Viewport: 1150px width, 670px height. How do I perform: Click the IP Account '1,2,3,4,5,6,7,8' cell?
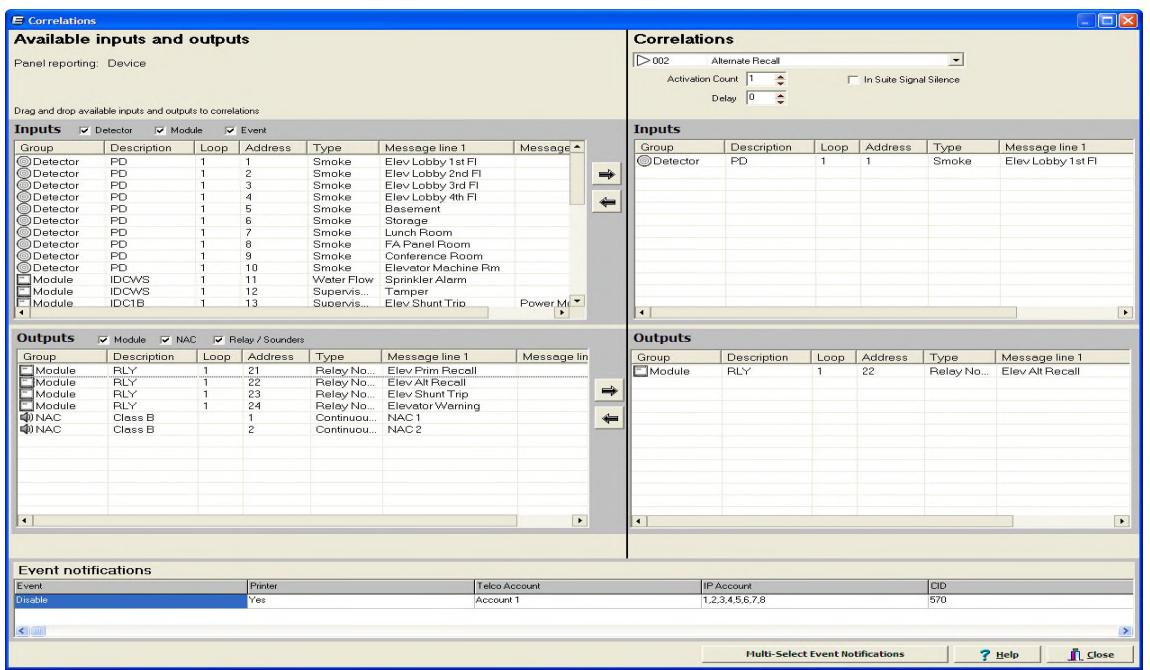pyautogui.click(x=814, y=600)
